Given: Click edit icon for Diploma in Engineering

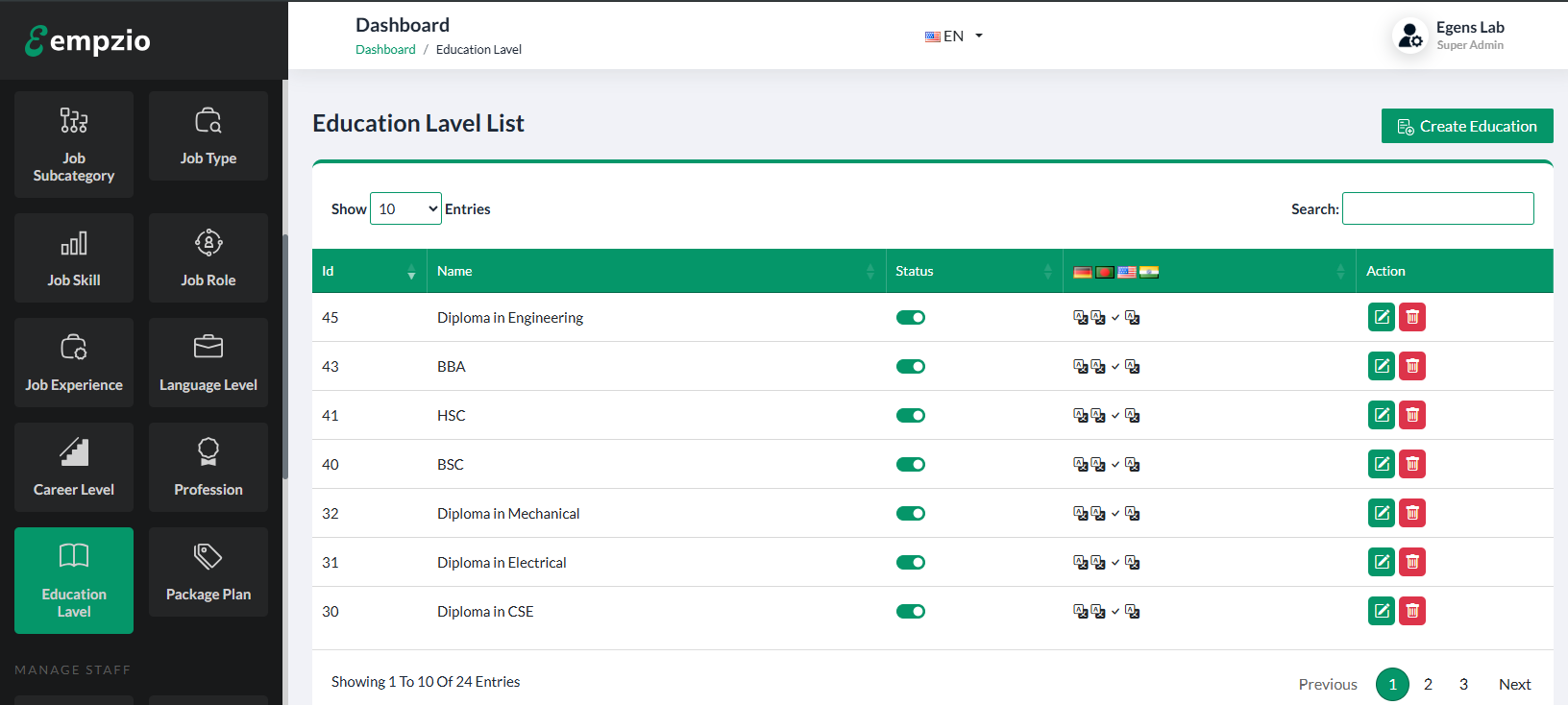Looking at the screenshot, I should (1381, 317).
